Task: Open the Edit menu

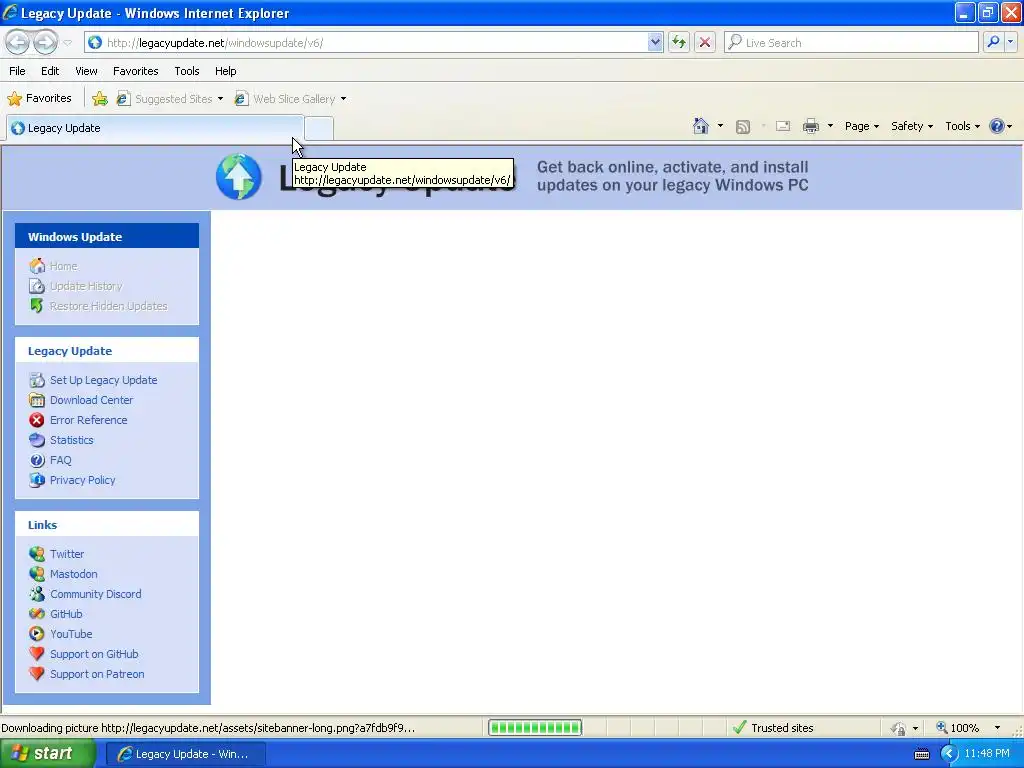Action: [50, 71]
